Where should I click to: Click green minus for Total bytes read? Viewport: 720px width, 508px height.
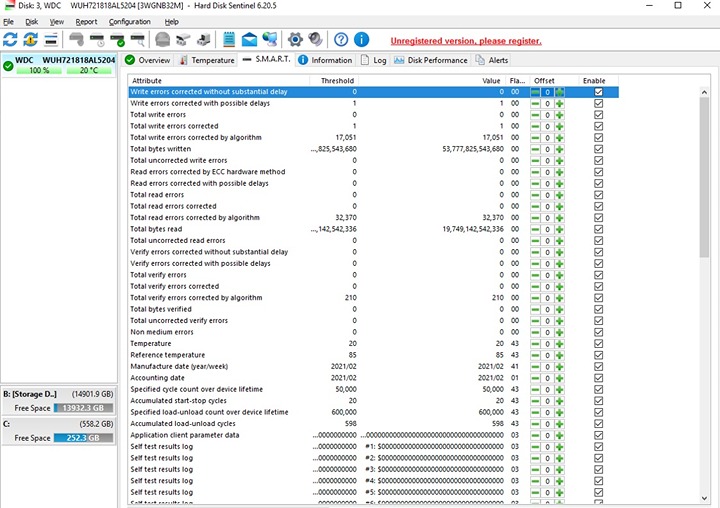[x=535, y=230]
